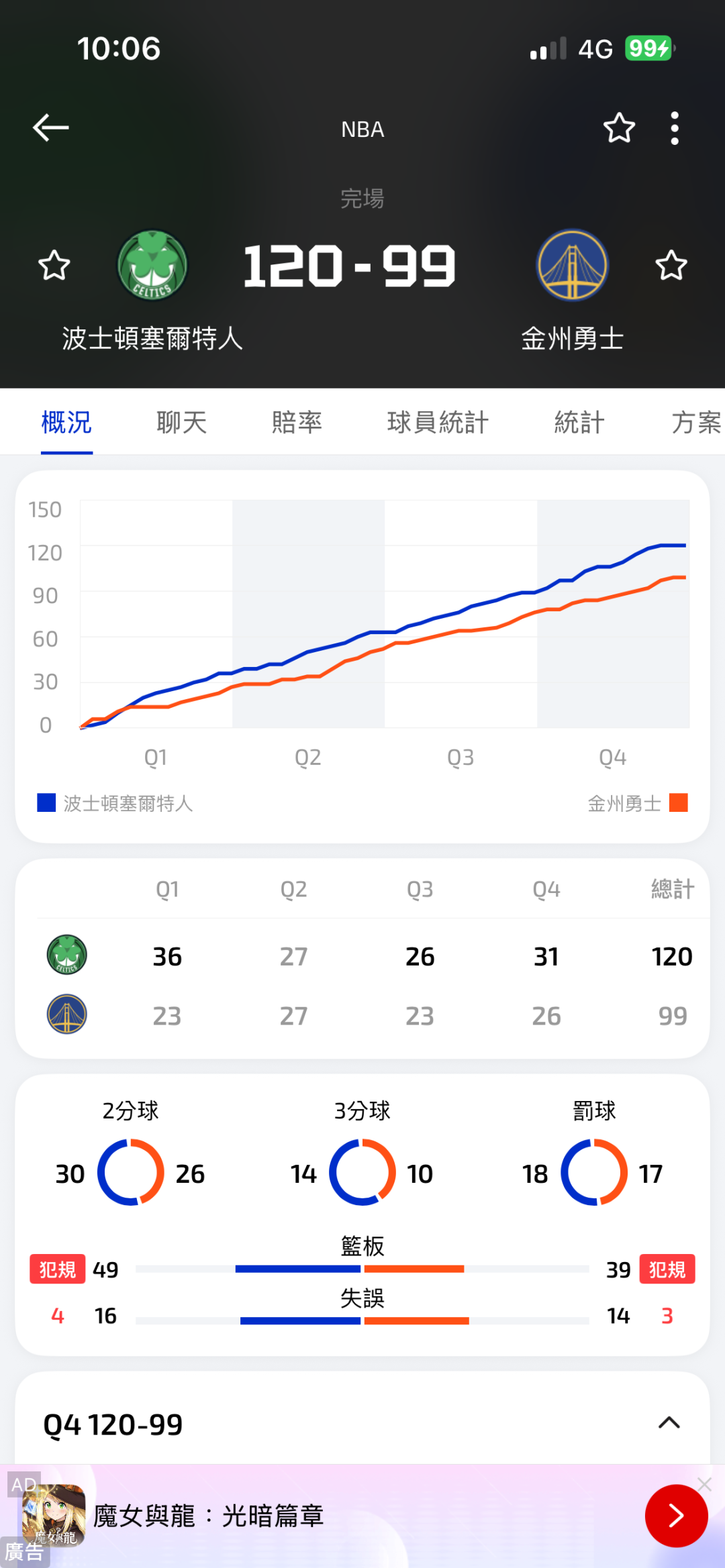Open the 球員統計 tab
This screenshot has height=1568, width=725.
[x=438, y=423]
